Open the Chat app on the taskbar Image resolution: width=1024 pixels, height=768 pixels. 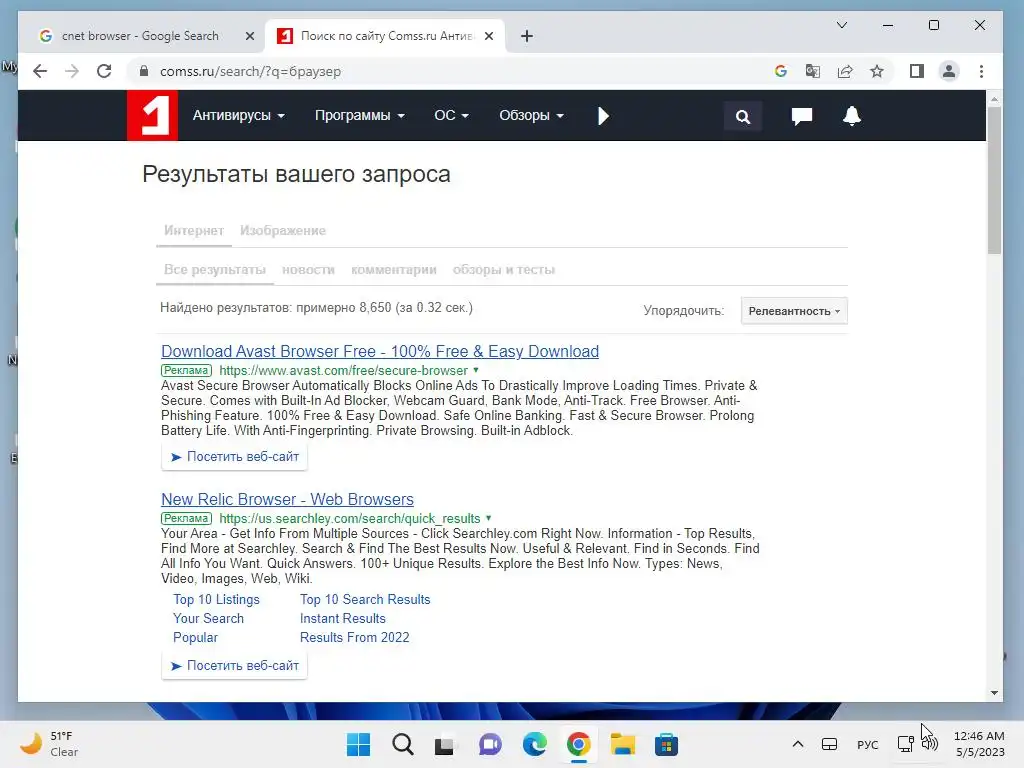pos(490,744)
